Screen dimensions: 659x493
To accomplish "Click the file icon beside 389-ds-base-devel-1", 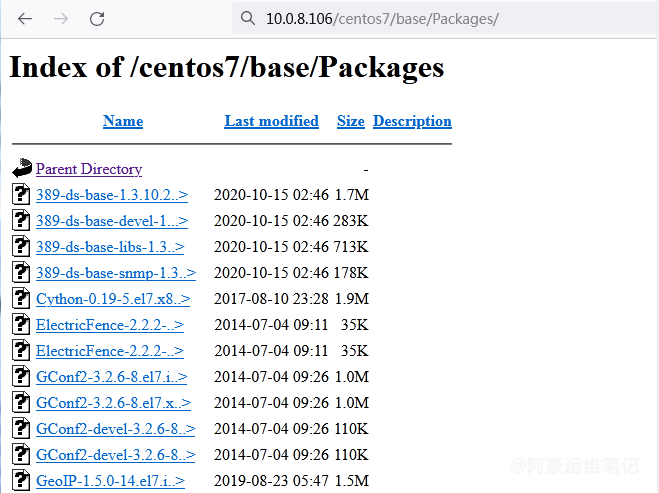I will pos(21,220).
